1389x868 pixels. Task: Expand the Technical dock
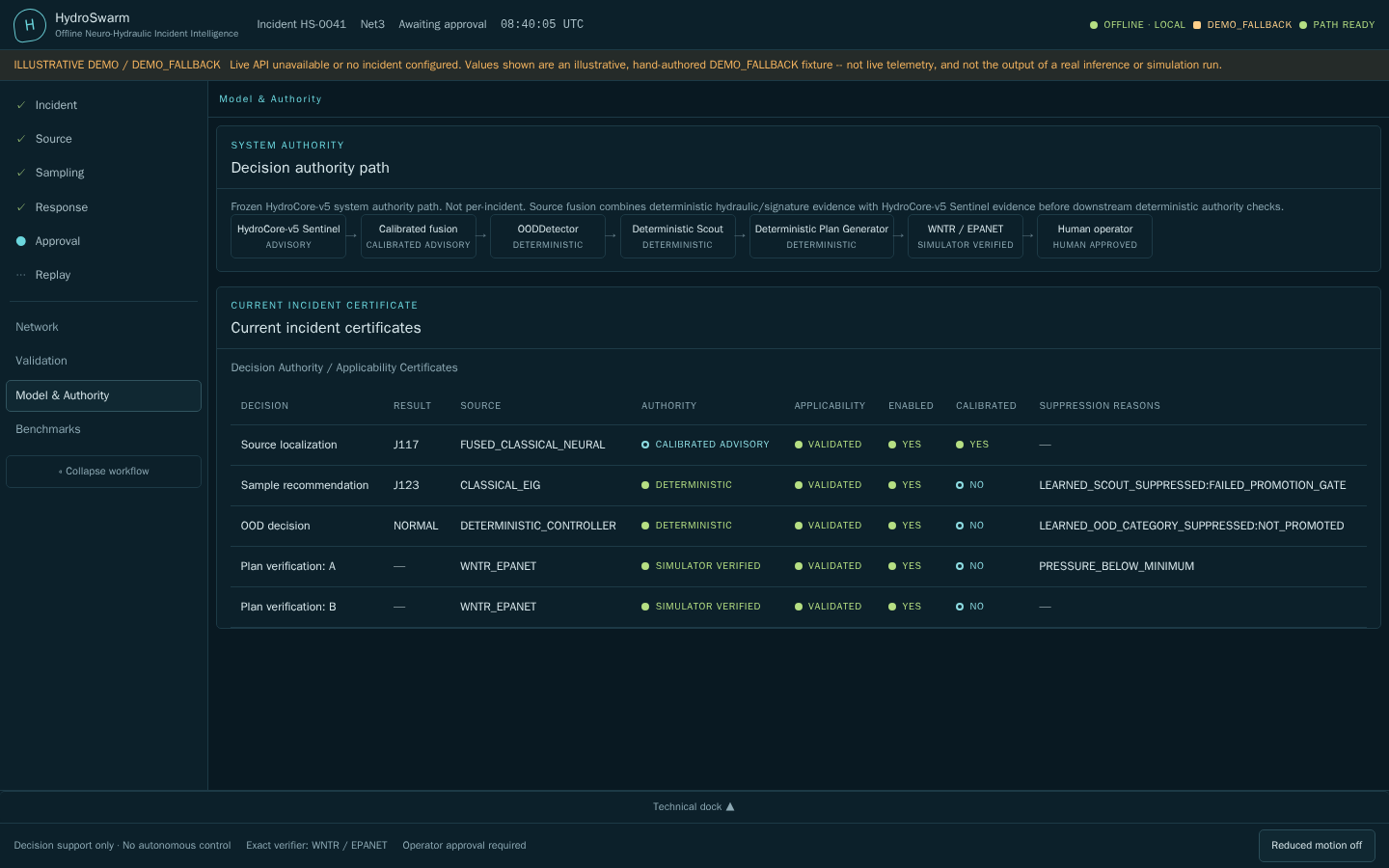pos(694,807)
